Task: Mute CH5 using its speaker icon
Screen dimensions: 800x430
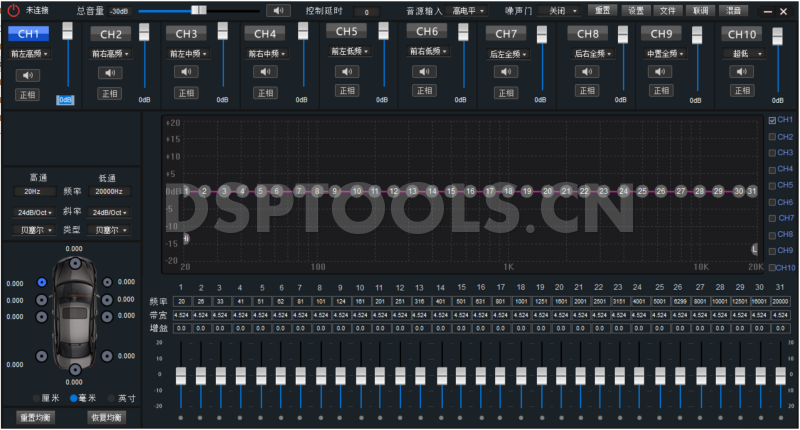Action: point(346,71)
